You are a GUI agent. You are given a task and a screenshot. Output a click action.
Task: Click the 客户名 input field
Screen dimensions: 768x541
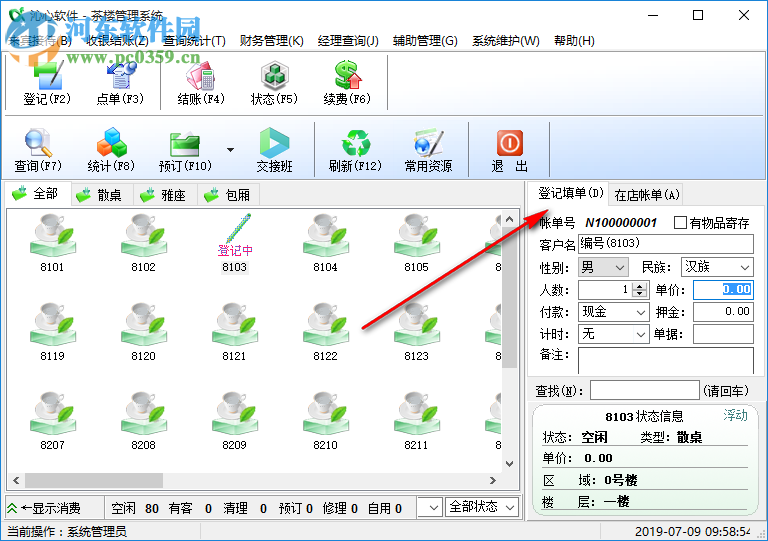click(666, 244)
